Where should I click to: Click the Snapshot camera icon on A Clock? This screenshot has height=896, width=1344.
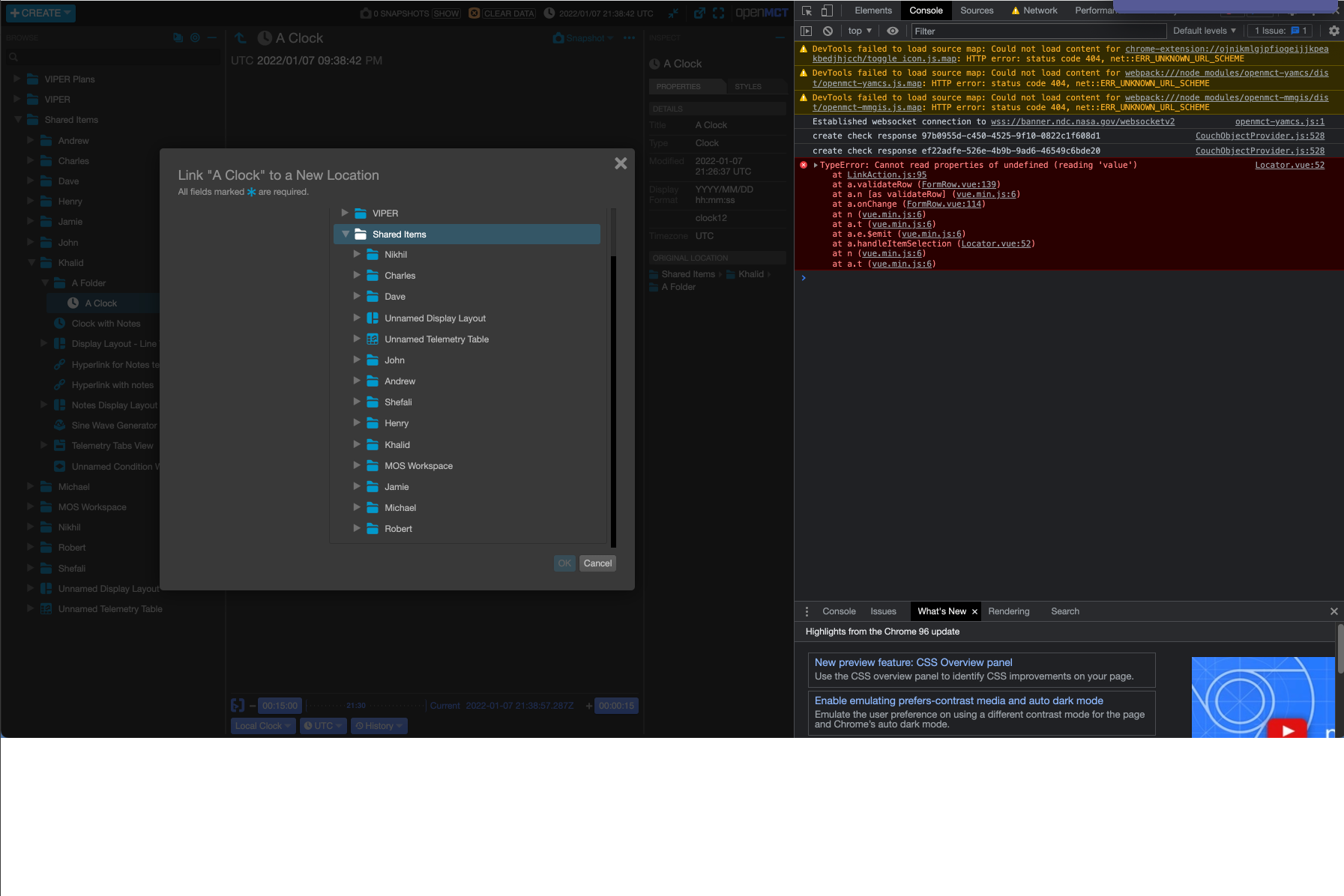coord(558,37)
